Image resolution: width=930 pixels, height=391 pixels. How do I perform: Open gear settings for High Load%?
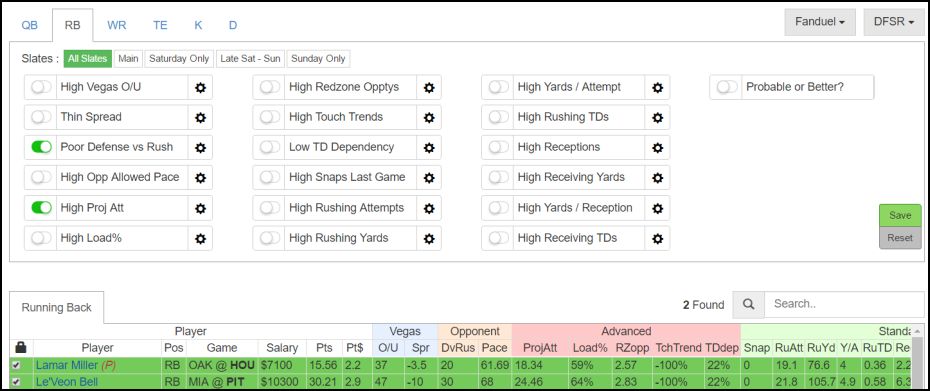tap(200, 239)
